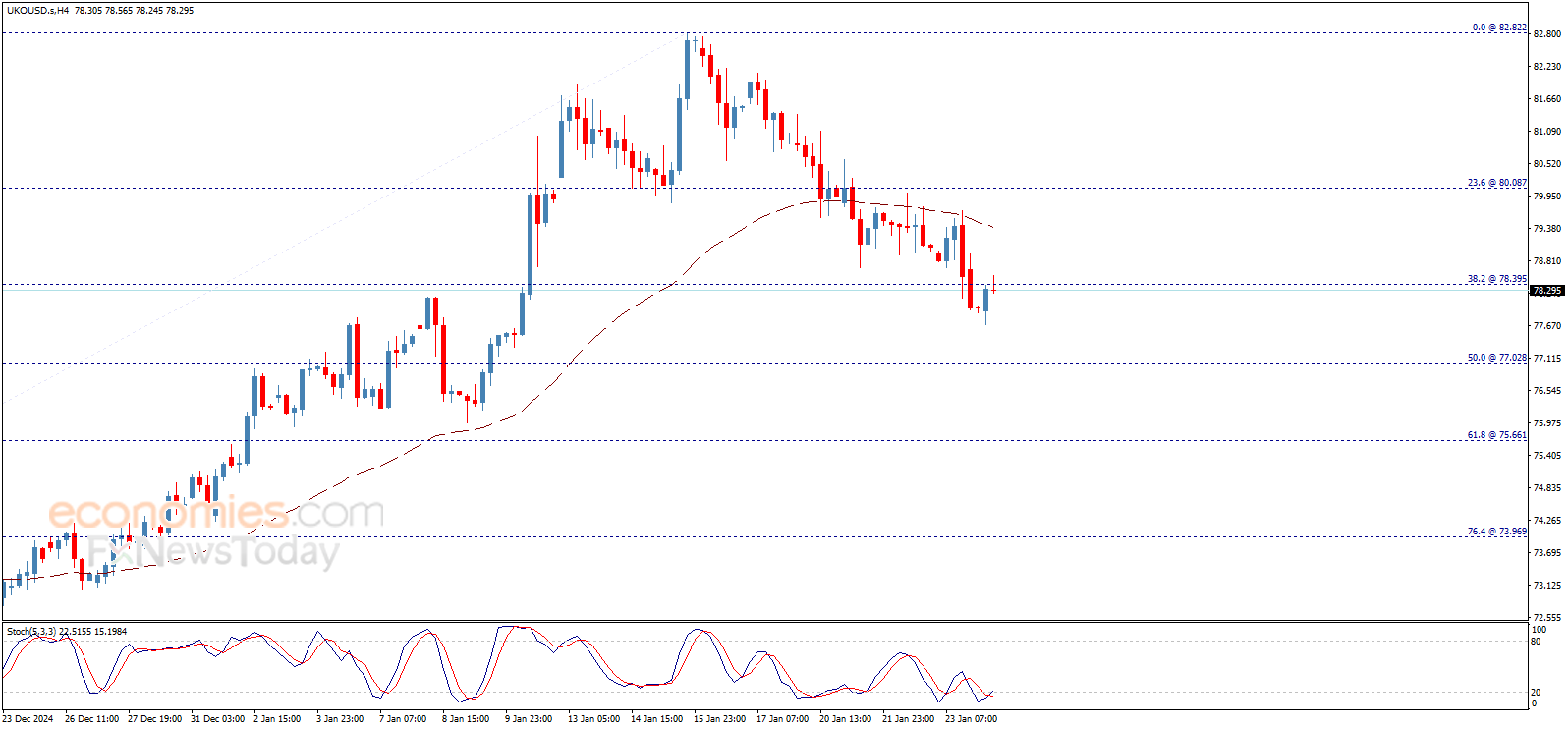
Task: Click the 72.555 price axis label
Action: point(1547,618)
